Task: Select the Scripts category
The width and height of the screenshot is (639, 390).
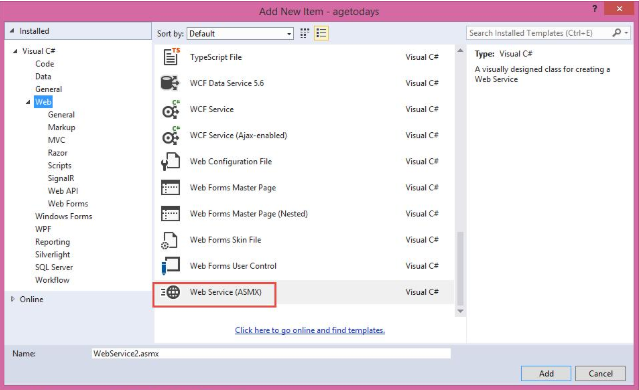Action: [x=59, y=165]
